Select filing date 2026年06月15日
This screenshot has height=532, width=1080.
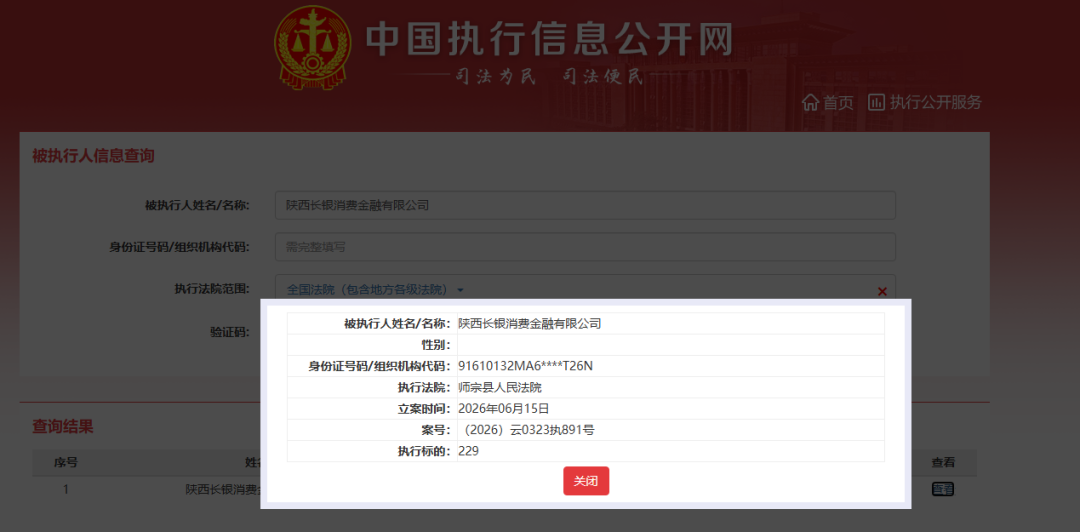504,409
